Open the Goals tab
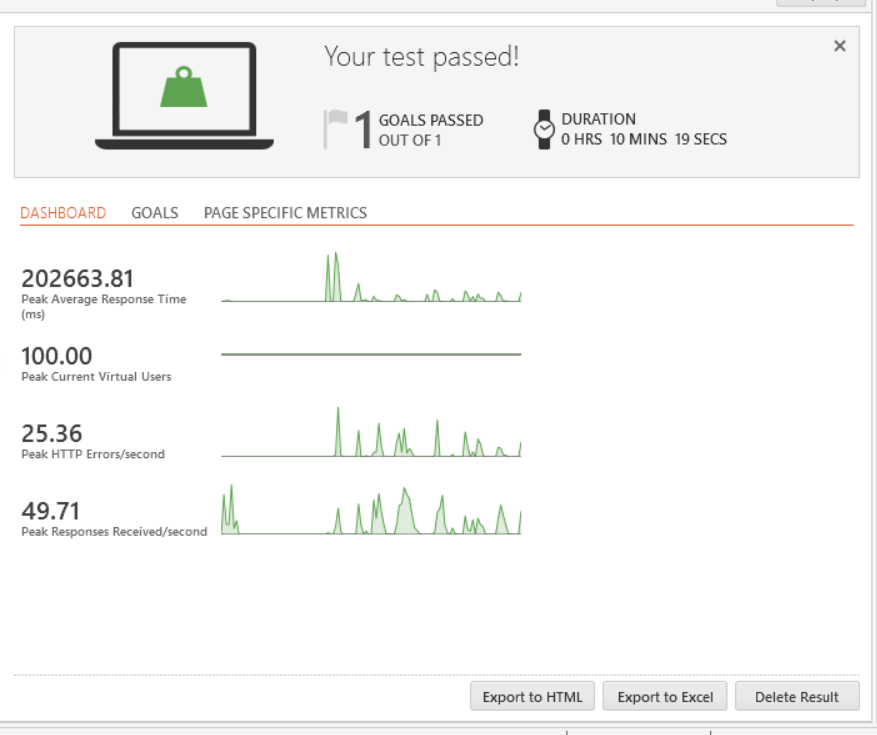This screenshot has width=877, height=735. pyautogui.click(x=155, y=213)
